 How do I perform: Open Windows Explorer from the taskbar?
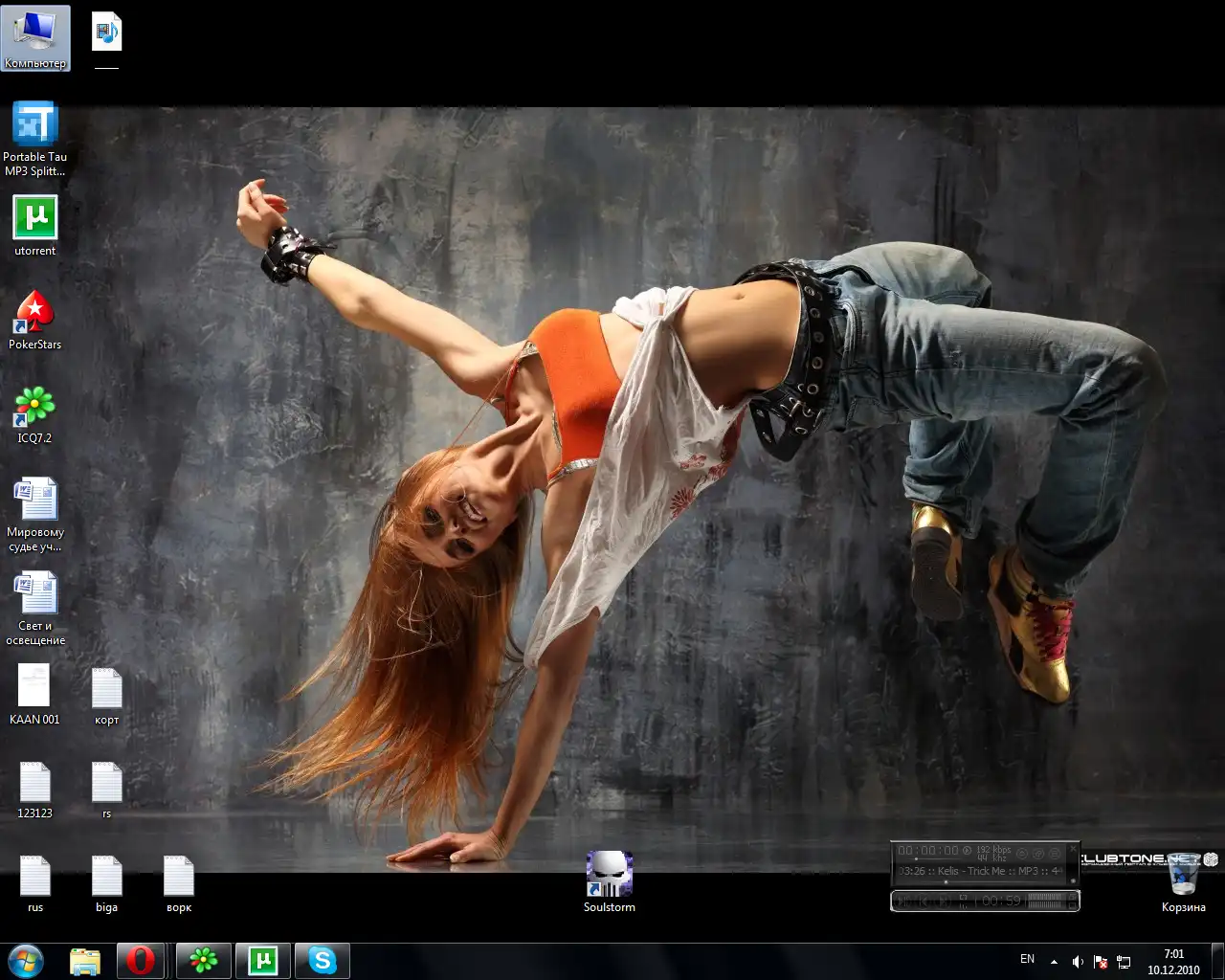(84, 960)
